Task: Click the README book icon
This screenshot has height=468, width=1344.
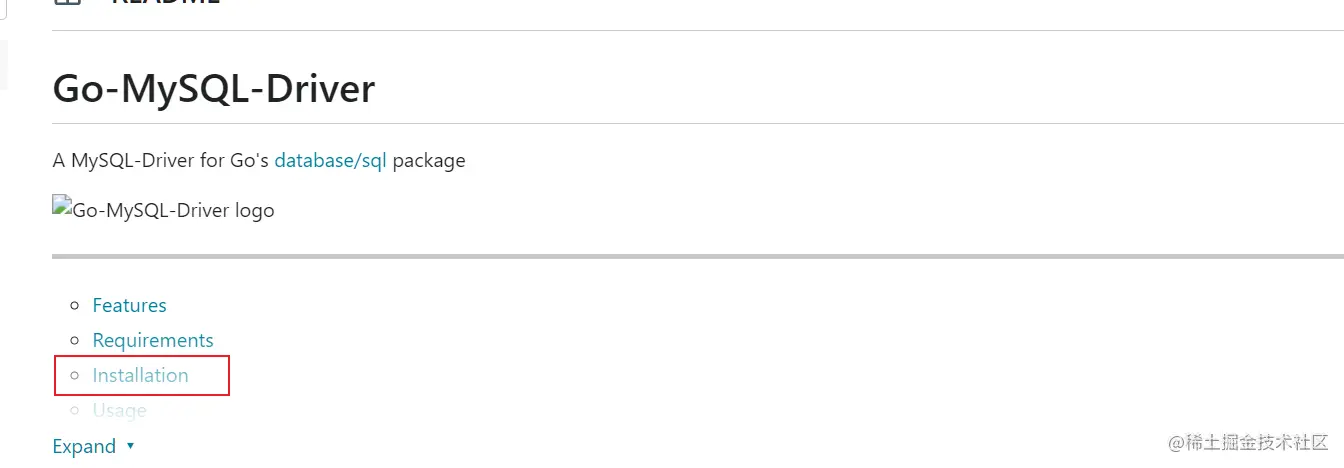Action: tap(68, 2)
